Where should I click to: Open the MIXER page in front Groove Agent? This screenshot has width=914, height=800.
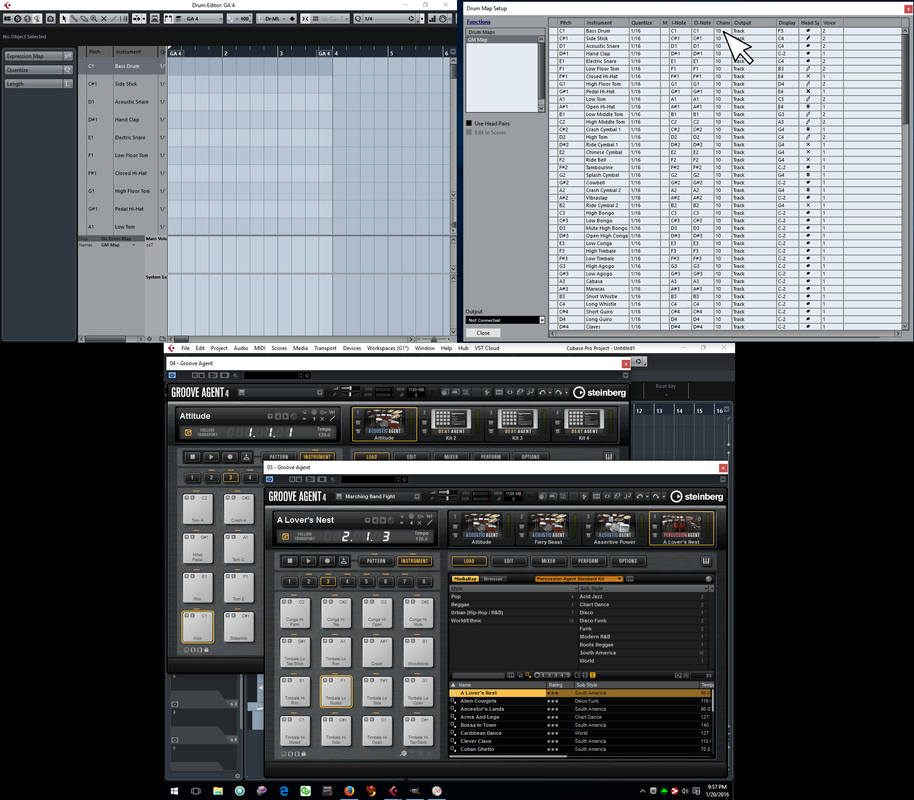pyautogui.click(x=549, y=561)
